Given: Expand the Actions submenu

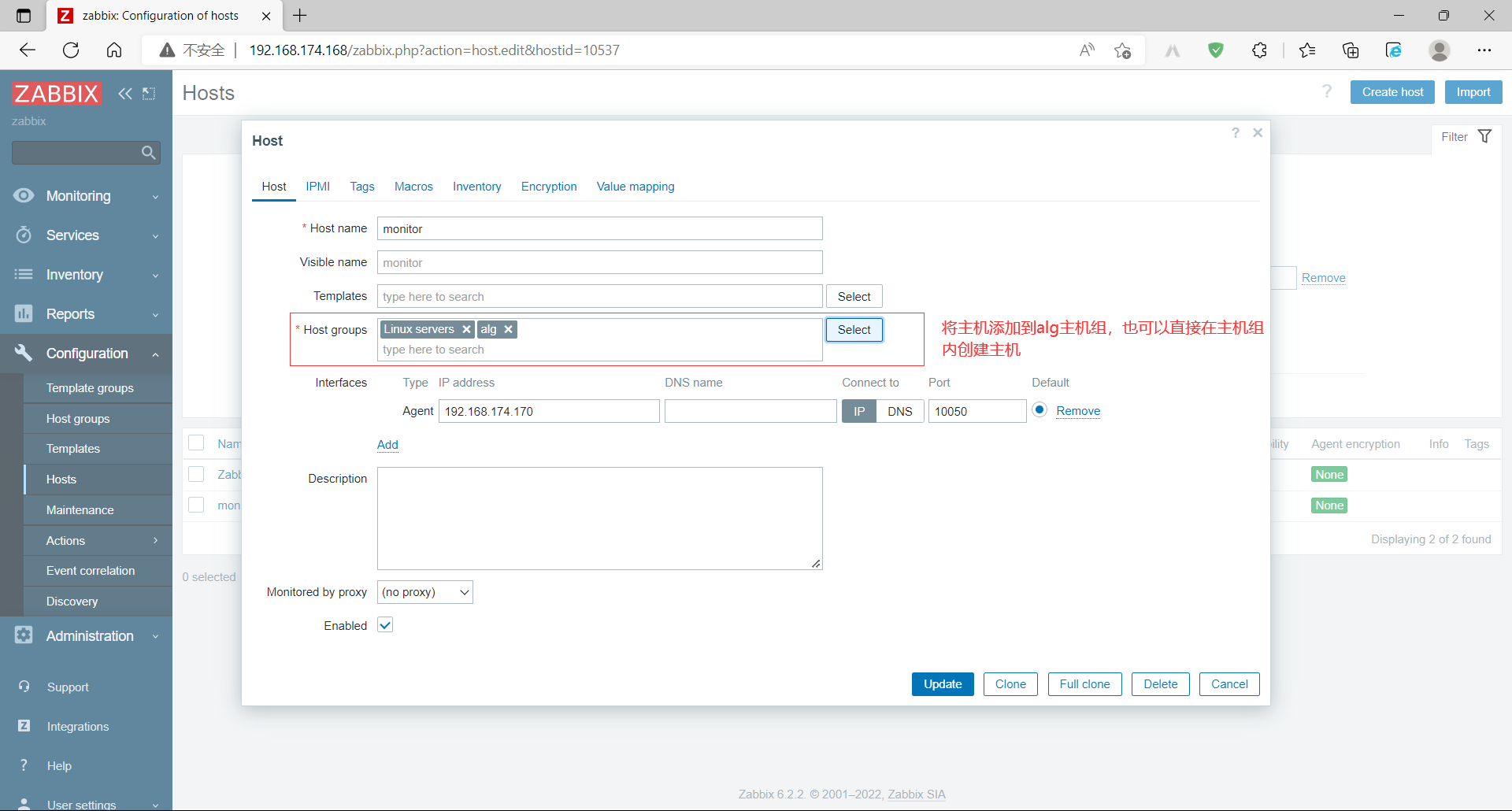Looking at the screenshot, I should pyautogui.click(x=156, y=540).
